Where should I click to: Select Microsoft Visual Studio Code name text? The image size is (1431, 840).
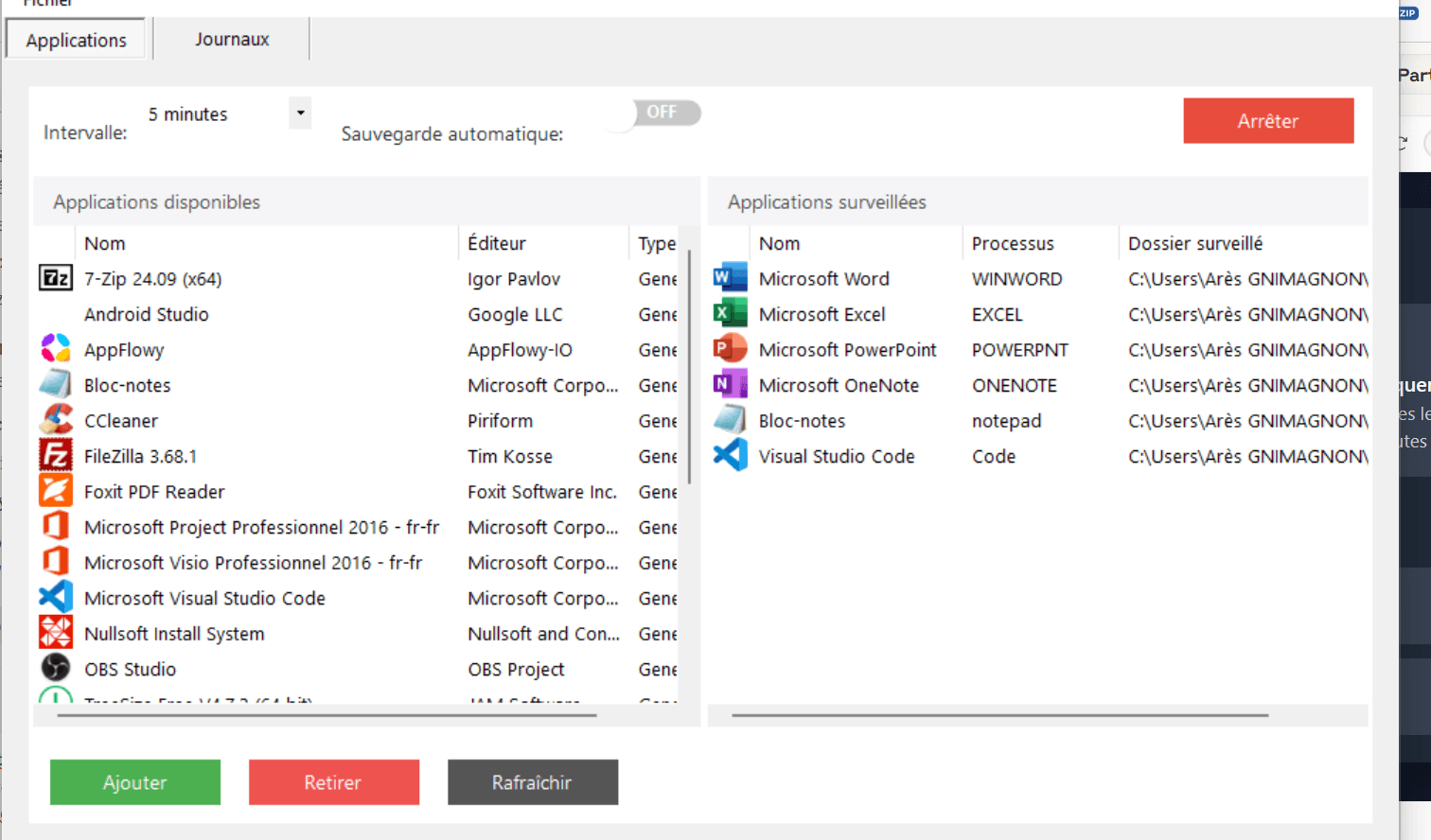tap(204, 598)
